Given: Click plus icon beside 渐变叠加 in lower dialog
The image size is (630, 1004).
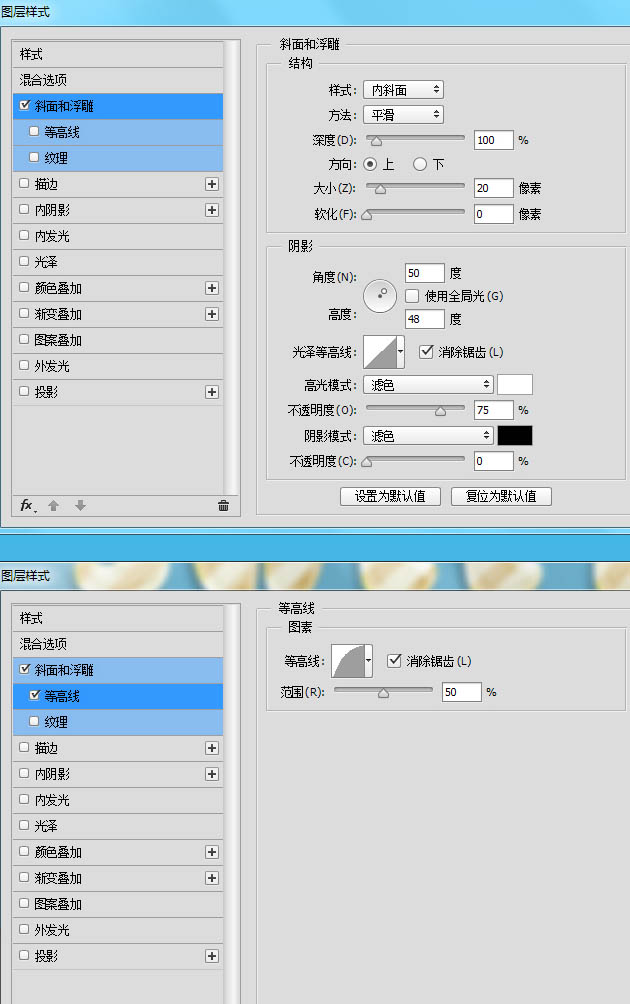Looking at the screenshot, I should pyautogui.click(x=212, y=878).
